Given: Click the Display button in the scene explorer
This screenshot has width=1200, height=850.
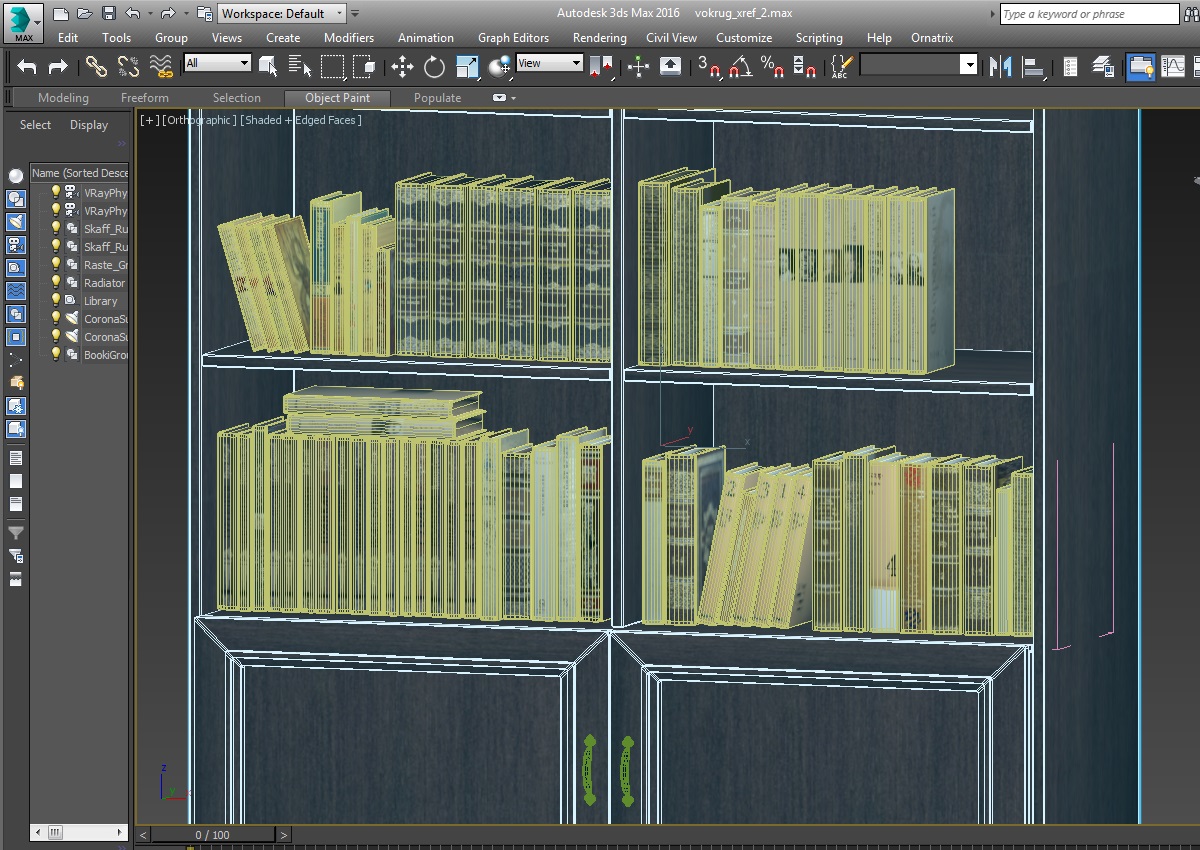Looking at the screenshot, I should click(x=89, y=125).
